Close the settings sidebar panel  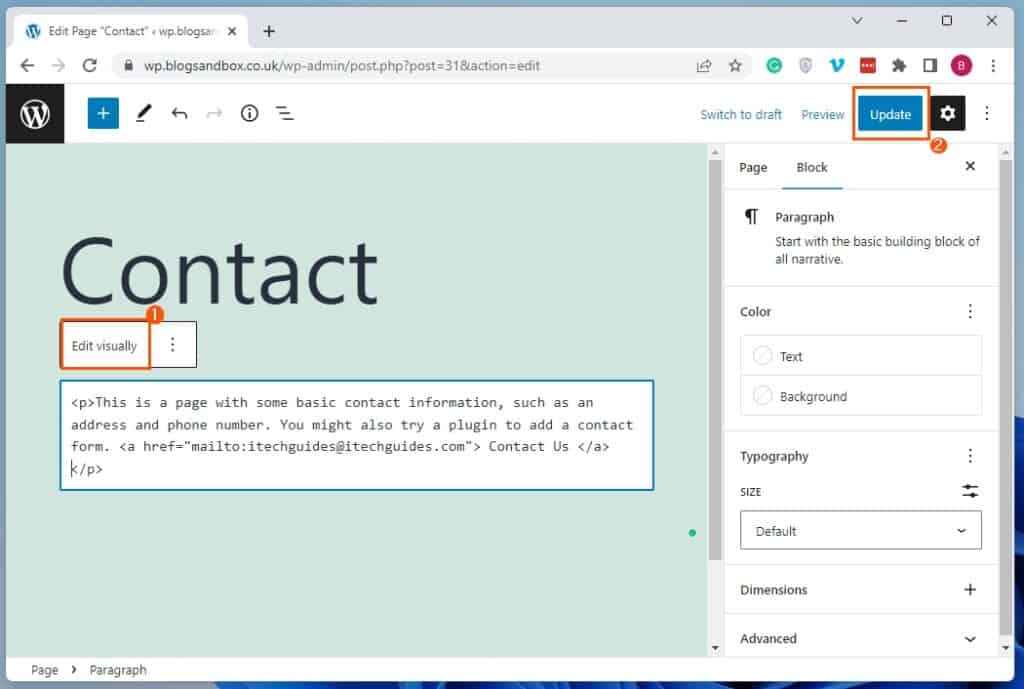point(970,166)
